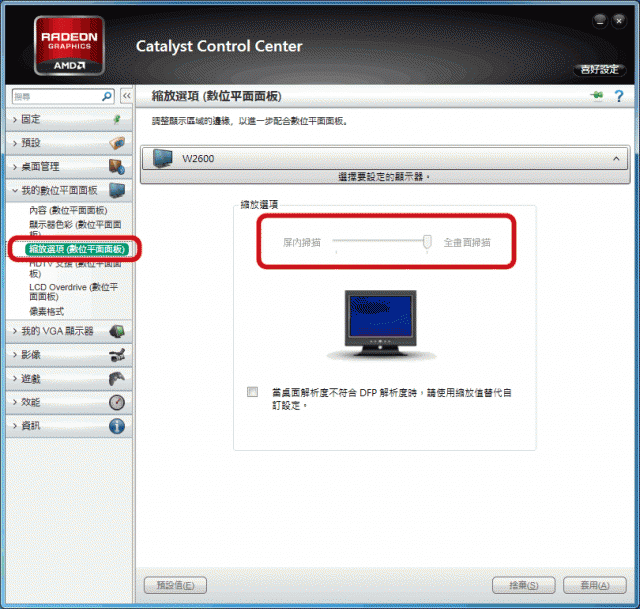
Task: Click the search magnifier icon
Action: (x=107, y=96)
